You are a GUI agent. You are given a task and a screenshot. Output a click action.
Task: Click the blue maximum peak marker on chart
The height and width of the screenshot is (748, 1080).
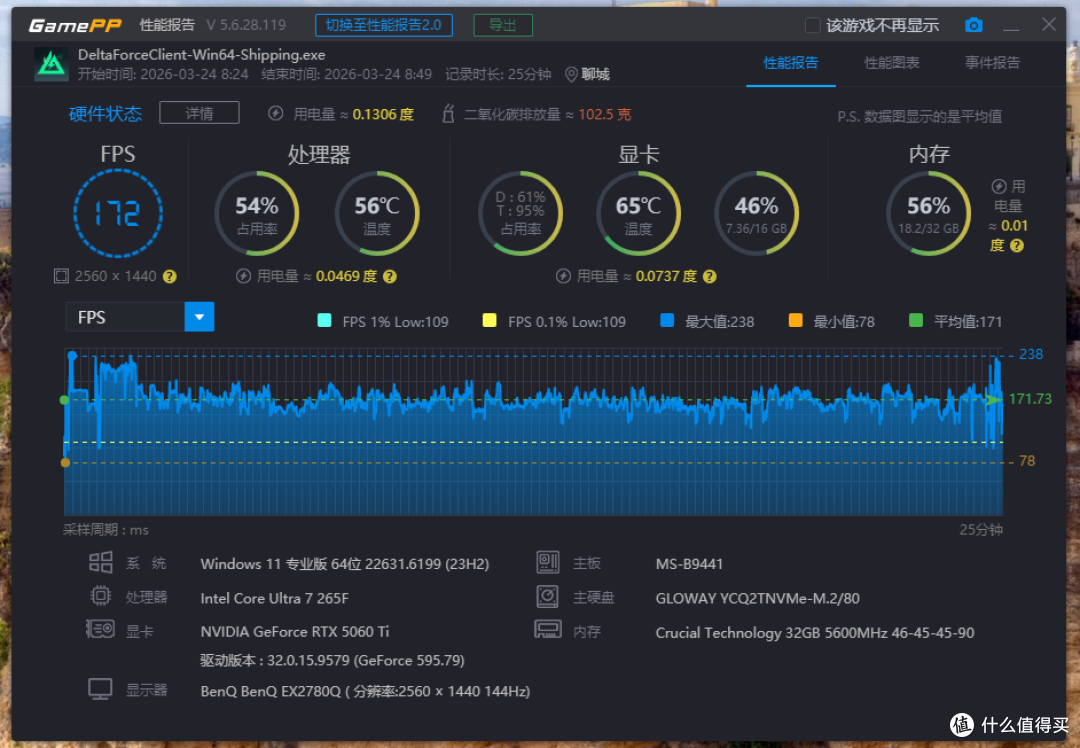coord(72,355)
